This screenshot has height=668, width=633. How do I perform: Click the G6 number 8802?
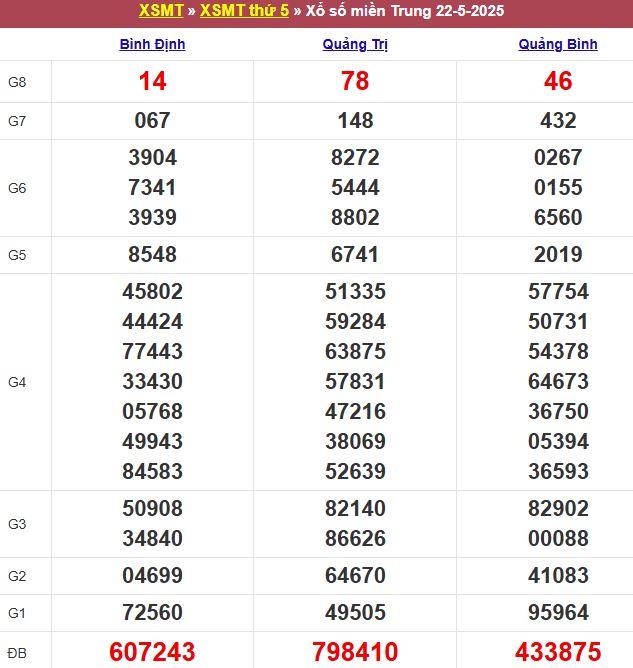355,217
